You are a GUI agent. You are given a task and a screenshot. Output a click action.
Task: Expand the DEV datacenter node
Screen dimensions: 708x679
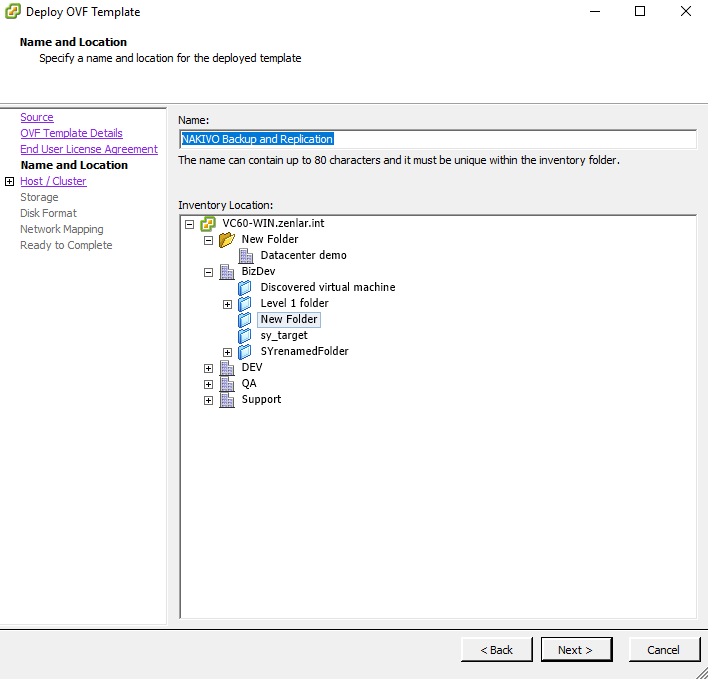208,368
